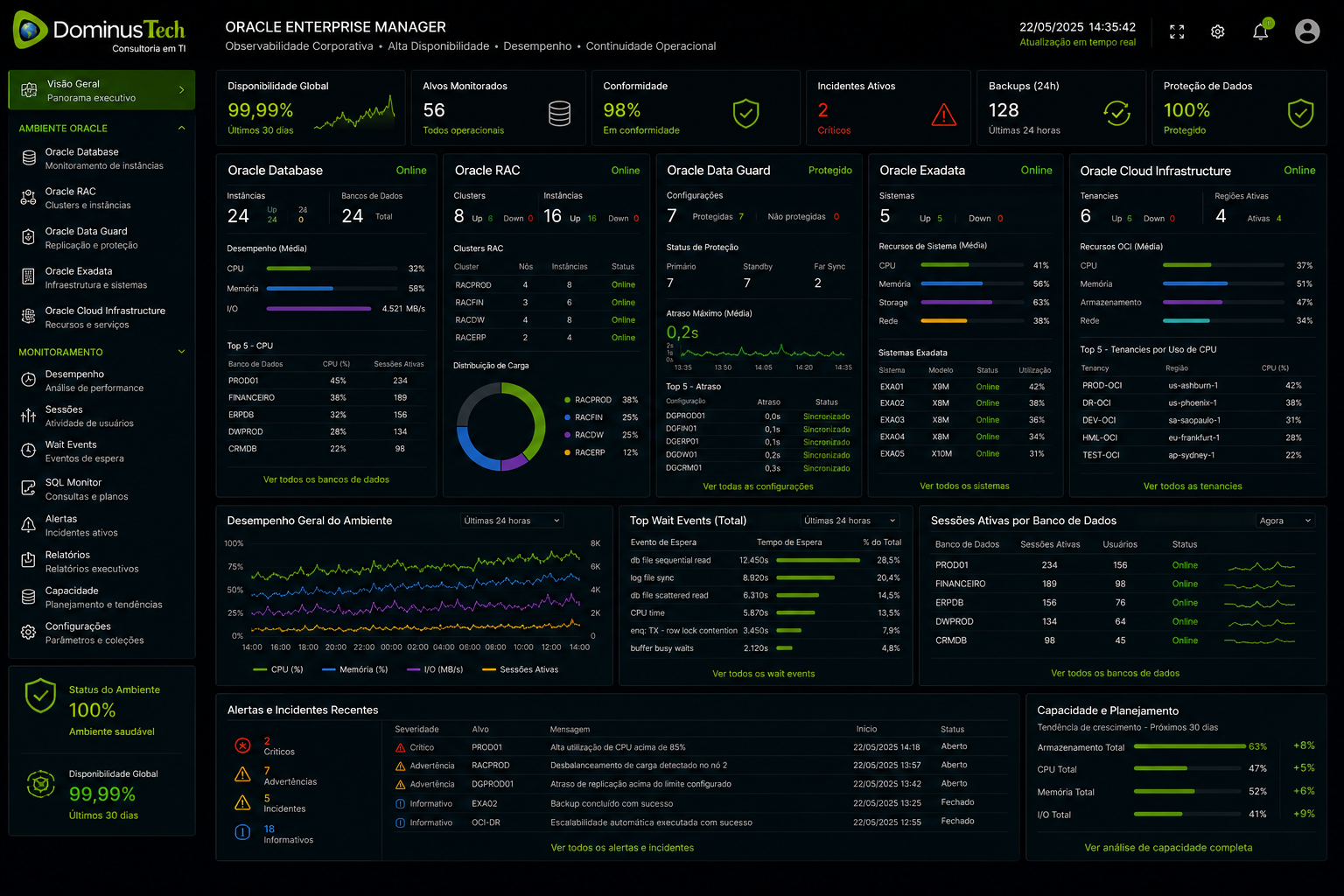Toggle RACFIN legend in load chart
Viewport: 1344px width, 896px height.
pos(584,417)
